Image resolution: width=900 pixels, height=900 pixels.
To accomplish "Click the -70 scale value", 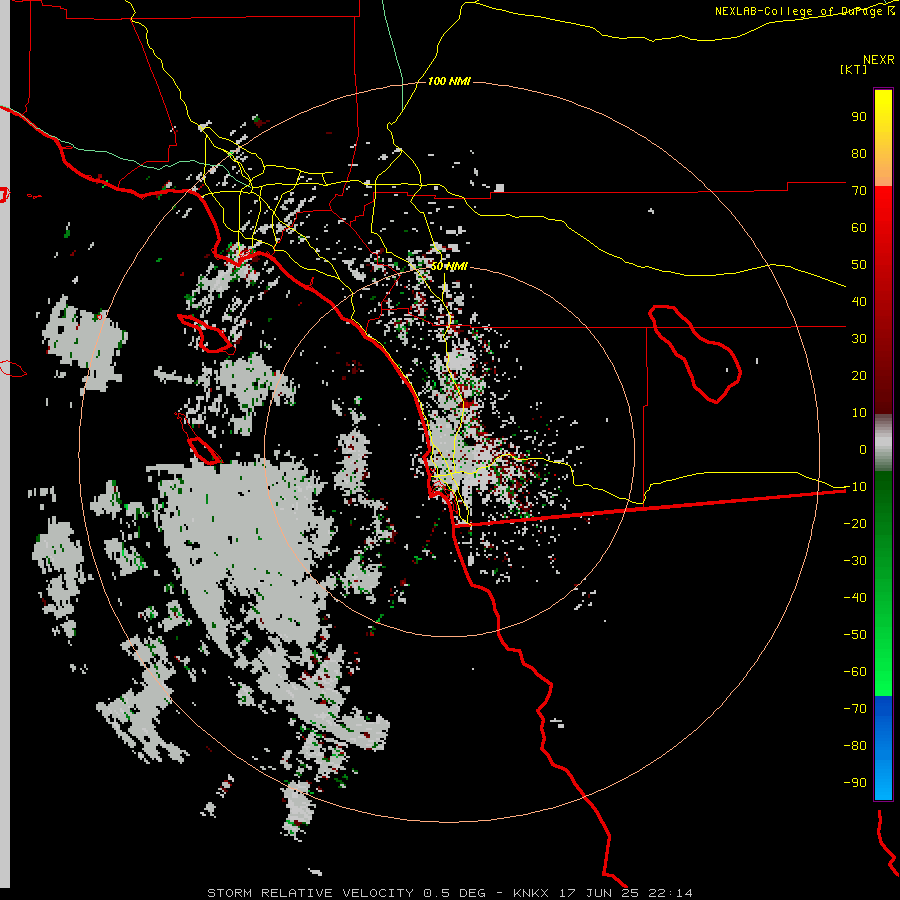I will [x=855, y=709].
